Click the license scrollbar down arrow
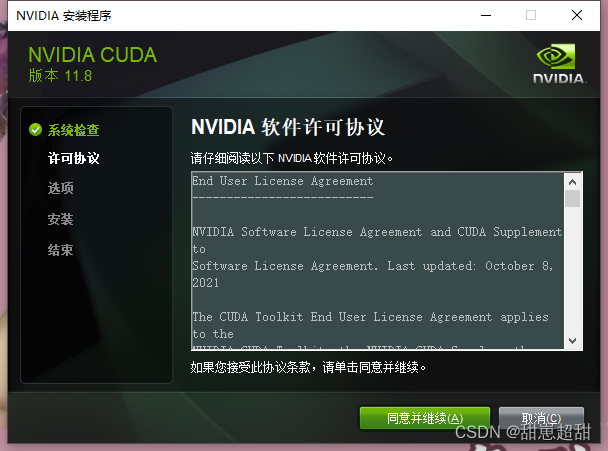This screenshot has height=451, width=608. pos(572,340)
